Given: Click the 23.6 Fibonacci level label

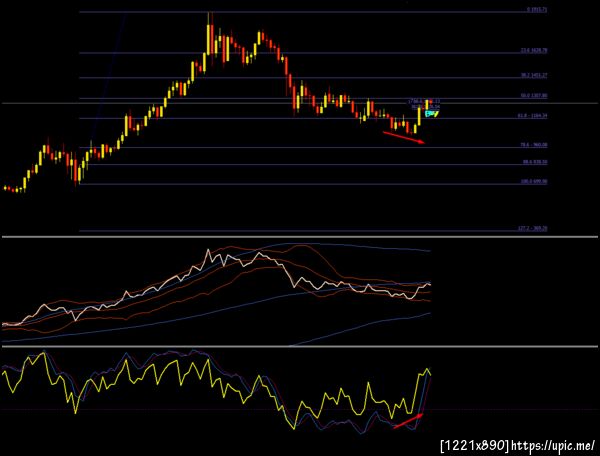Looking at the screenshot, I should tap(534, 50).
